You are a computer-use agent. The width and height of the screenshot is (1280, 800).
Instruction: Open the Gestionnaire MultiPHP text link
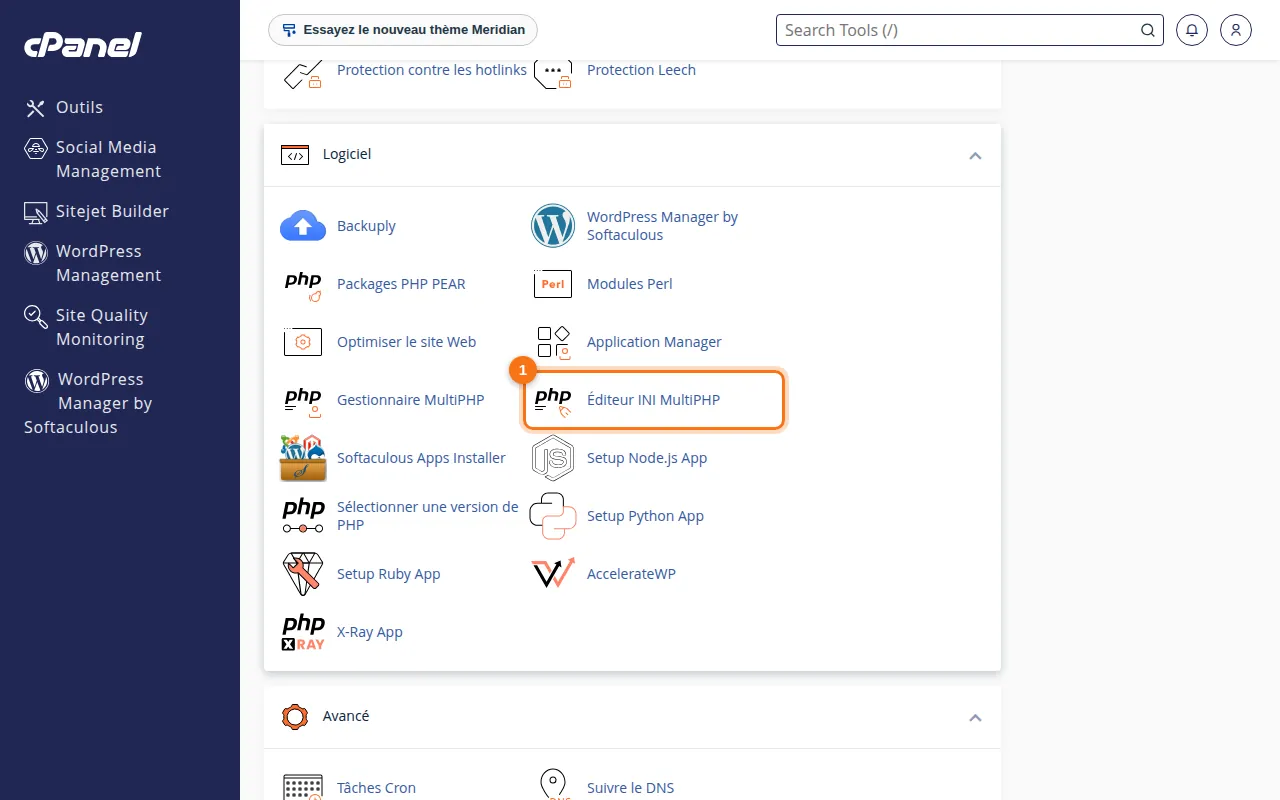click(410, 400)
